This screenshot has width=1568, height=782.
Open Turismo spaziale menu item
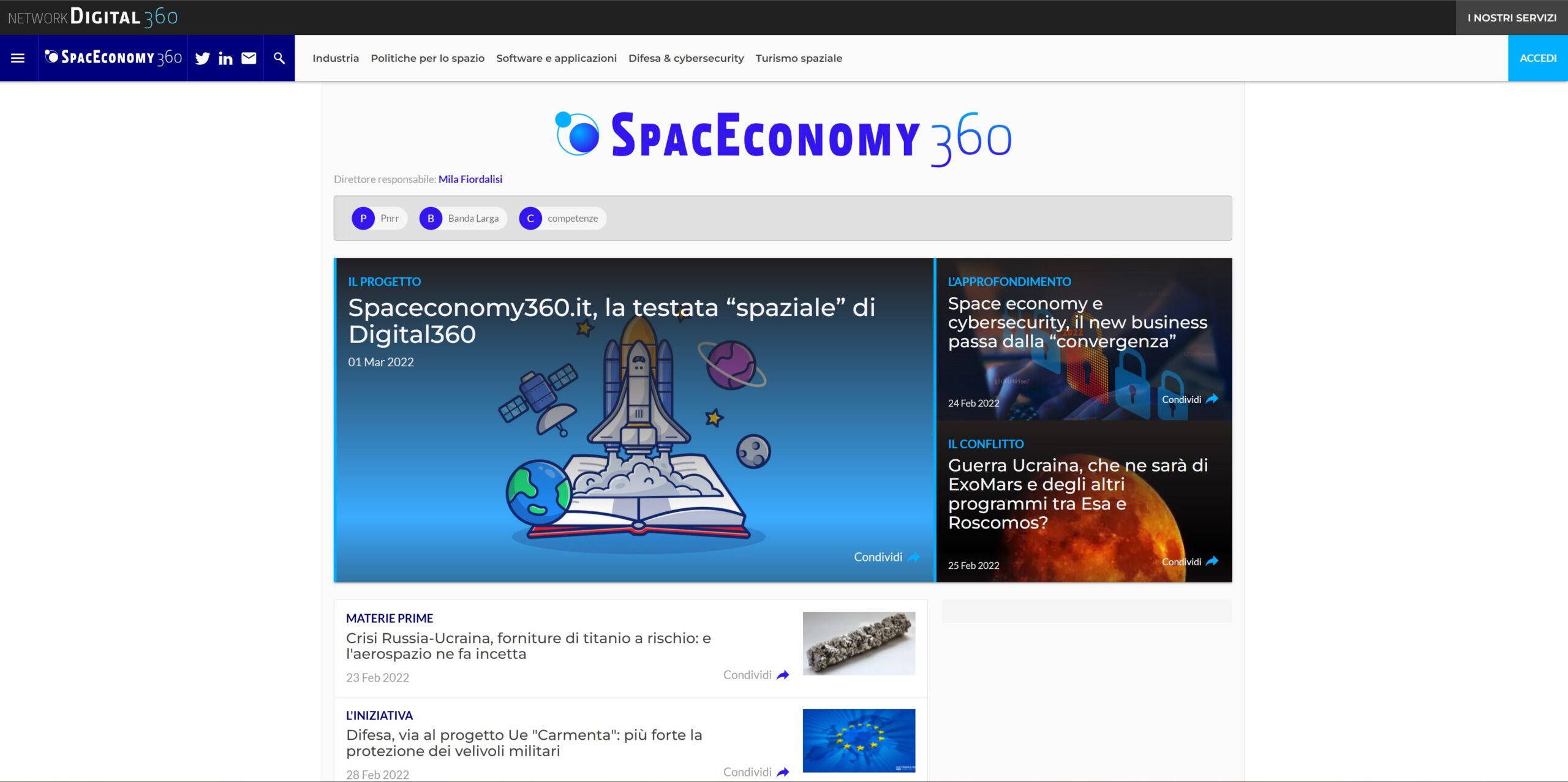[x=799, y=58]
